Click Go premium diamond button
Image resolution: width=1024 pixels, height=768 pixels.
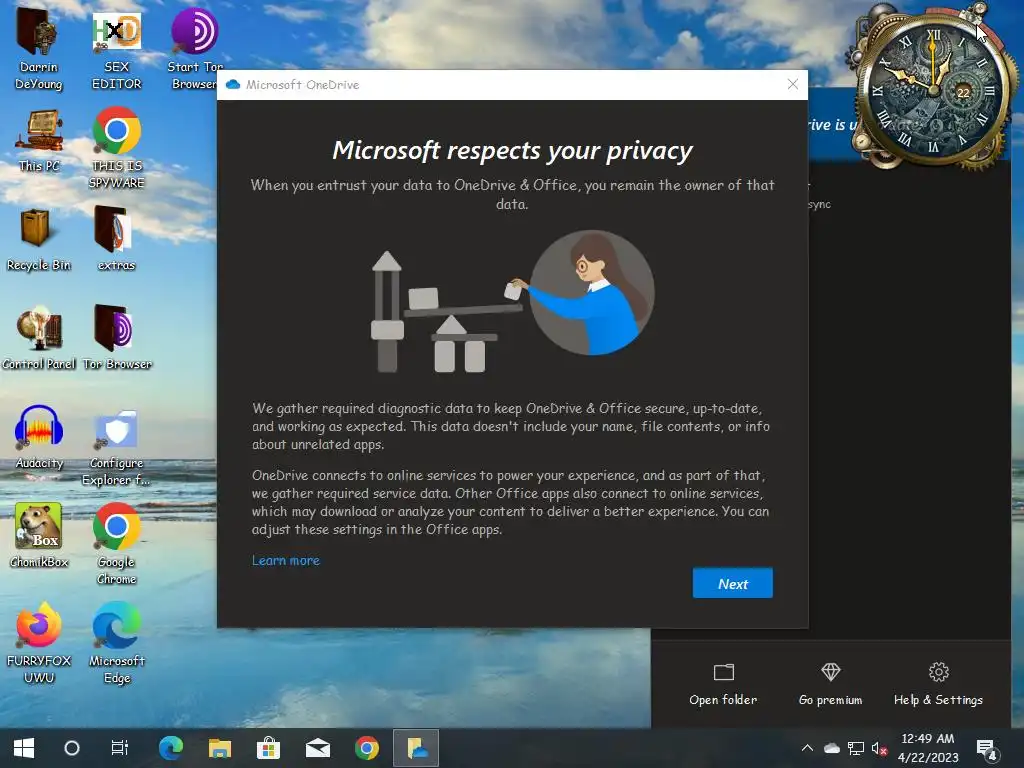(x=830, y=684)
